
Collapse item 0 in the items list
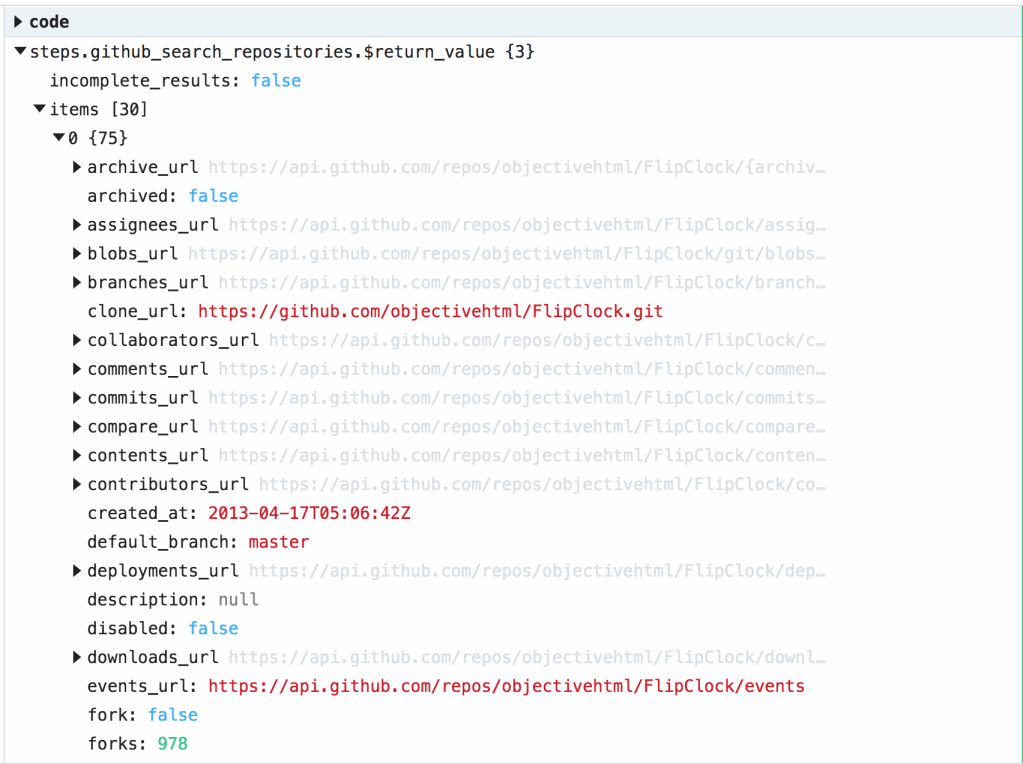[59, 138]
